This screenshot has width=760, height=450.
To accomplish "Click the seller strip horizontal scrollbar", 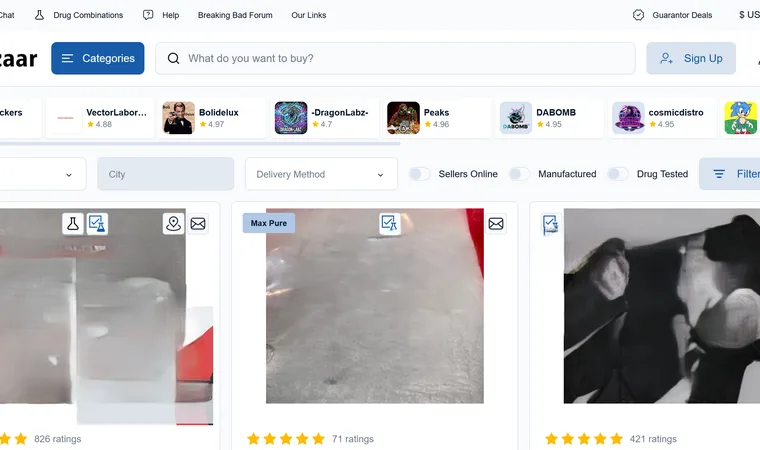I will (x=200, y=144).
